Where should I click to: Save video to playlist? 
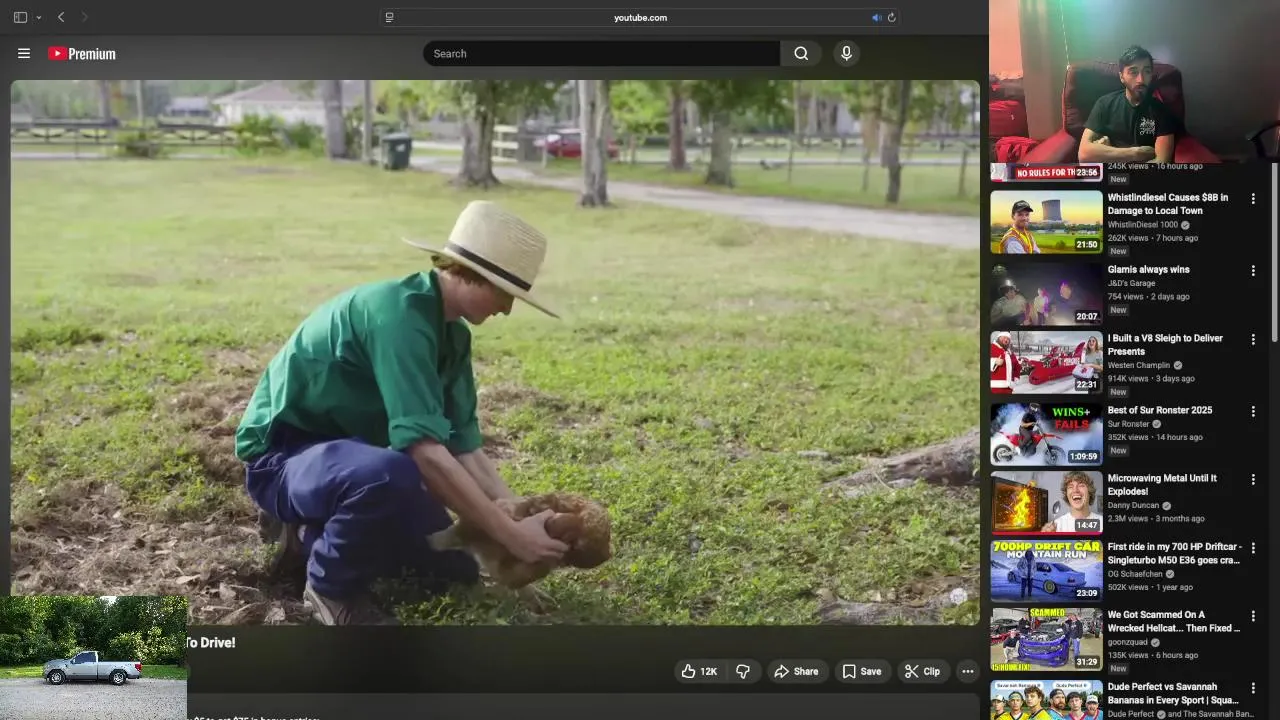coord(861,671)
